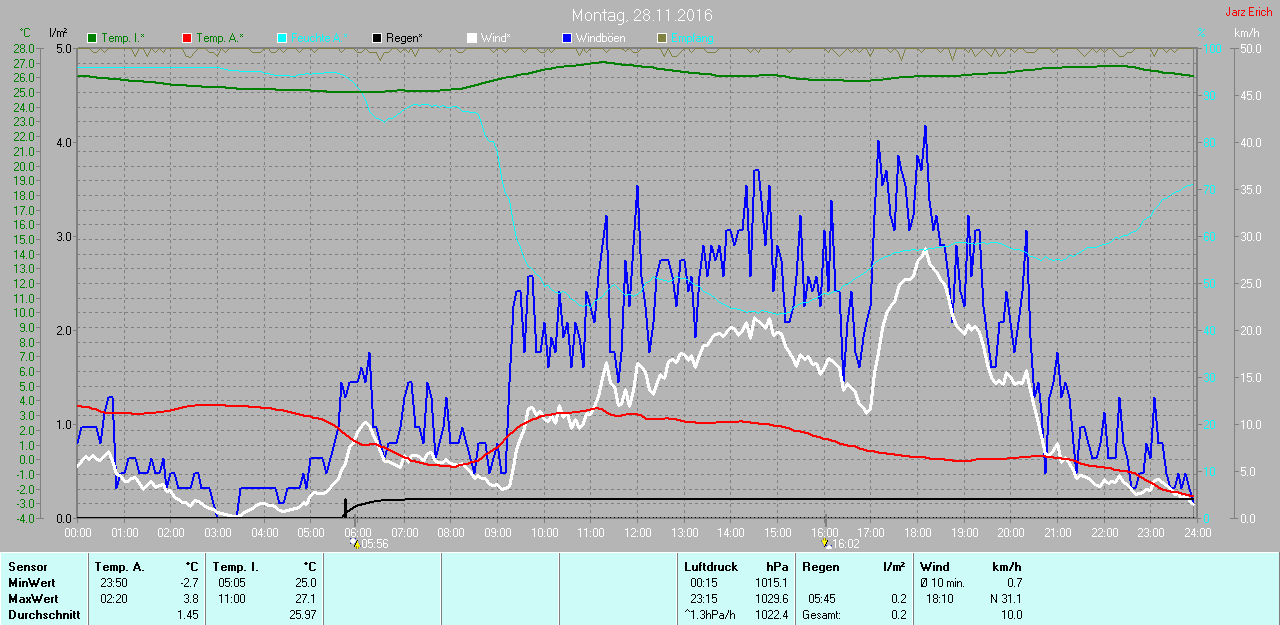Click the '12:00' time axis label

637,532
